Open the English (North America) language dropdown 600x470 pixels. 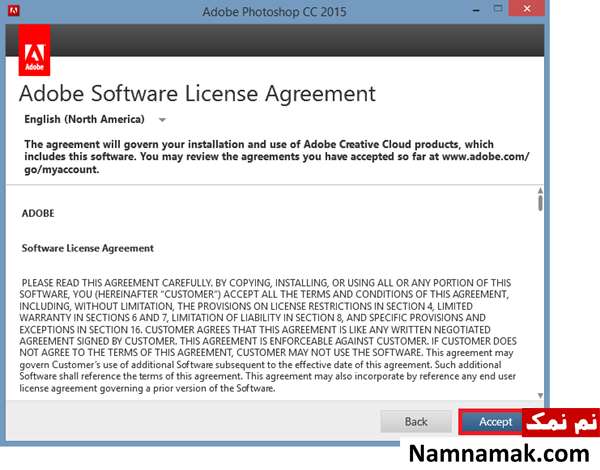pos(162,120)
